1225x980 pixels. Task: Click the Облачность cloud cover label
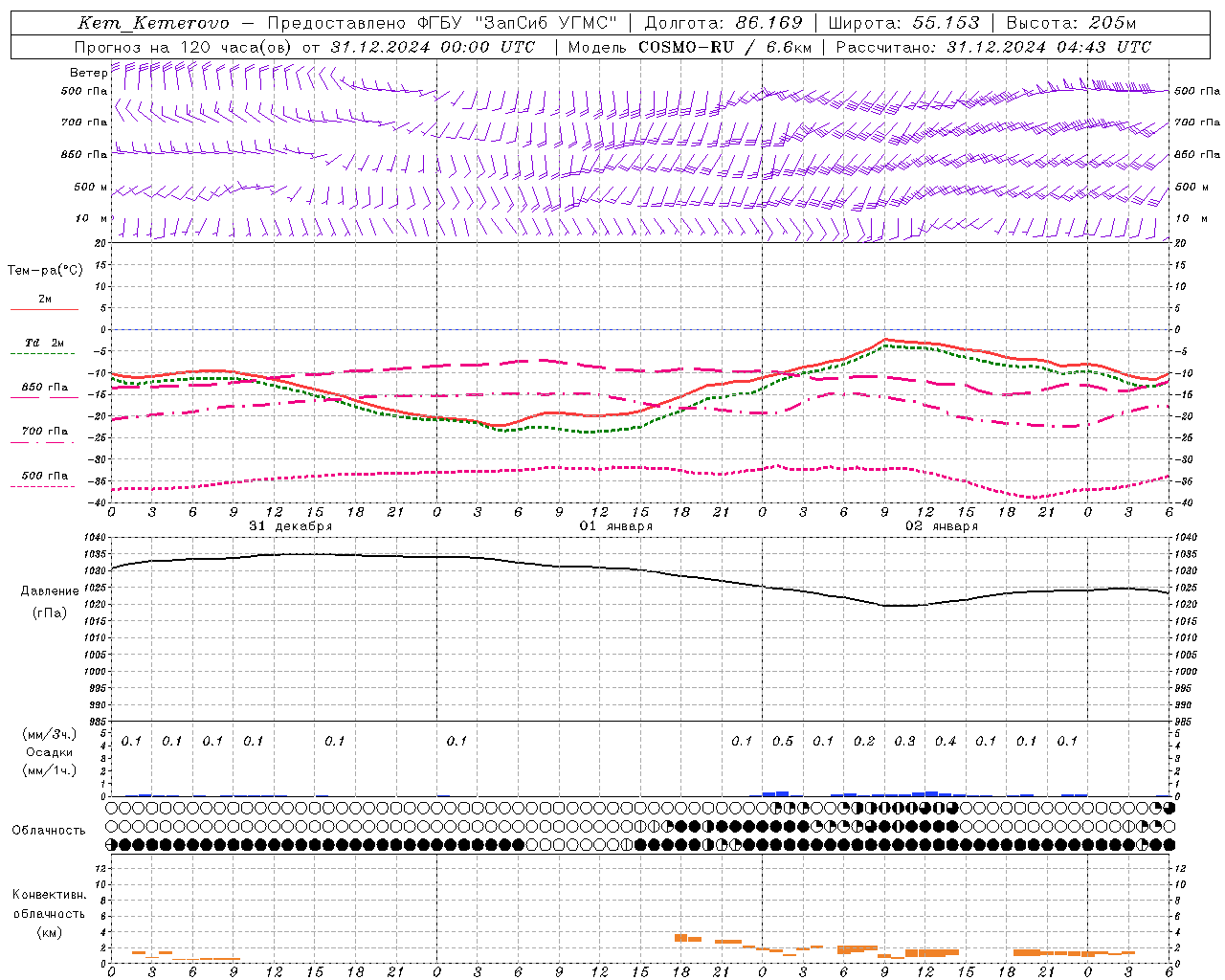[x=49, y=831]
